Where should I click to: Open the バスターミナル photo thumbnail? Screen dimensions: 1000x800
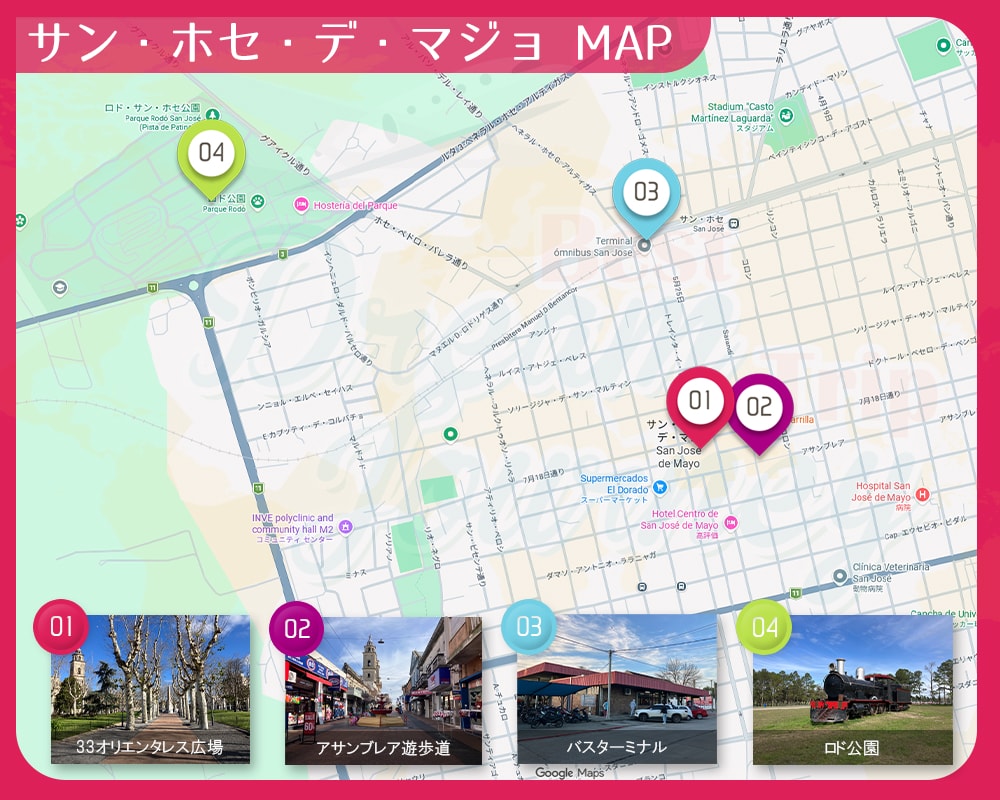coord(617,690)
